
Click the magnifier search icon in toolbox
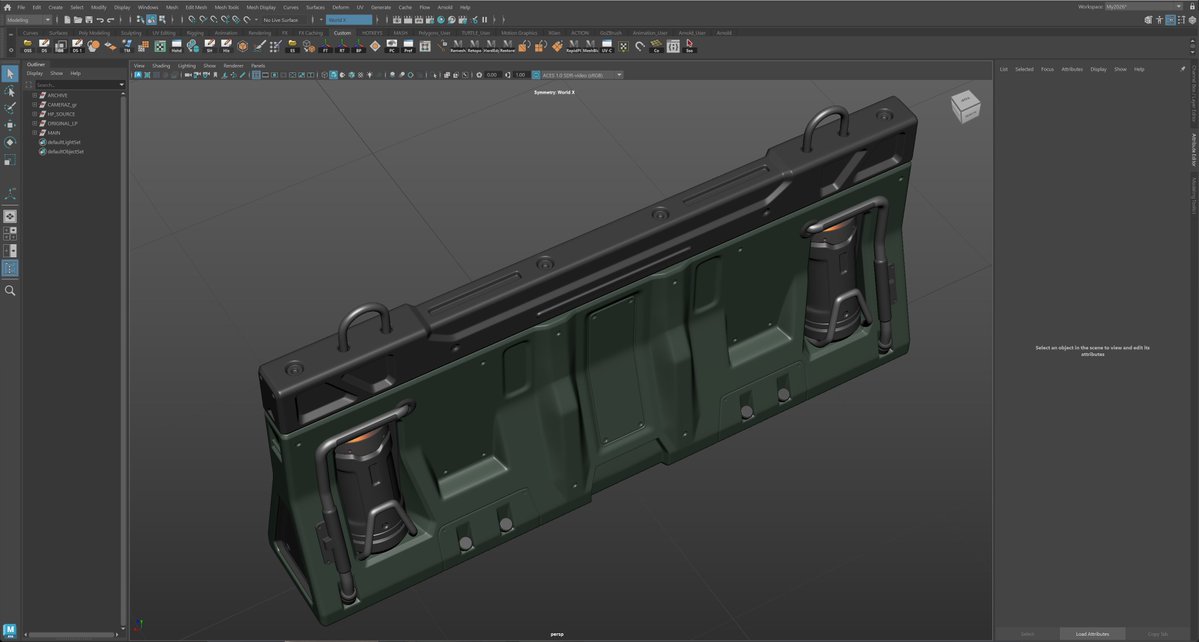pyautogui.click(x=10, y=290)
